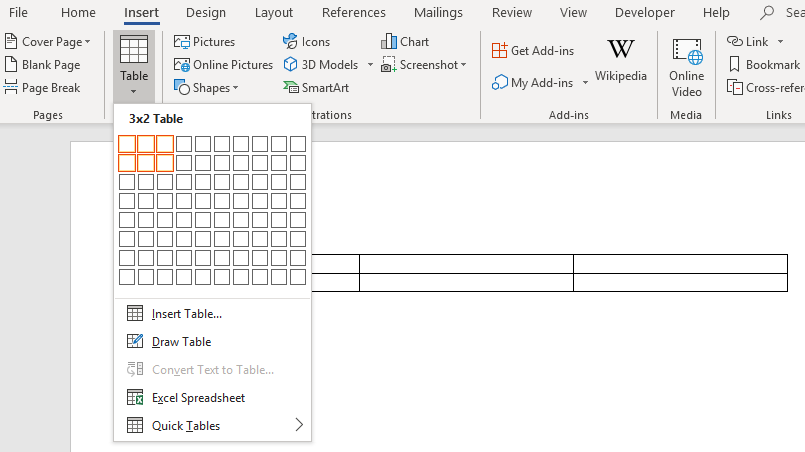The width and height of the screenshot is (805, 452).
Task: Insert 3D Models
Action: pos(321,65)
